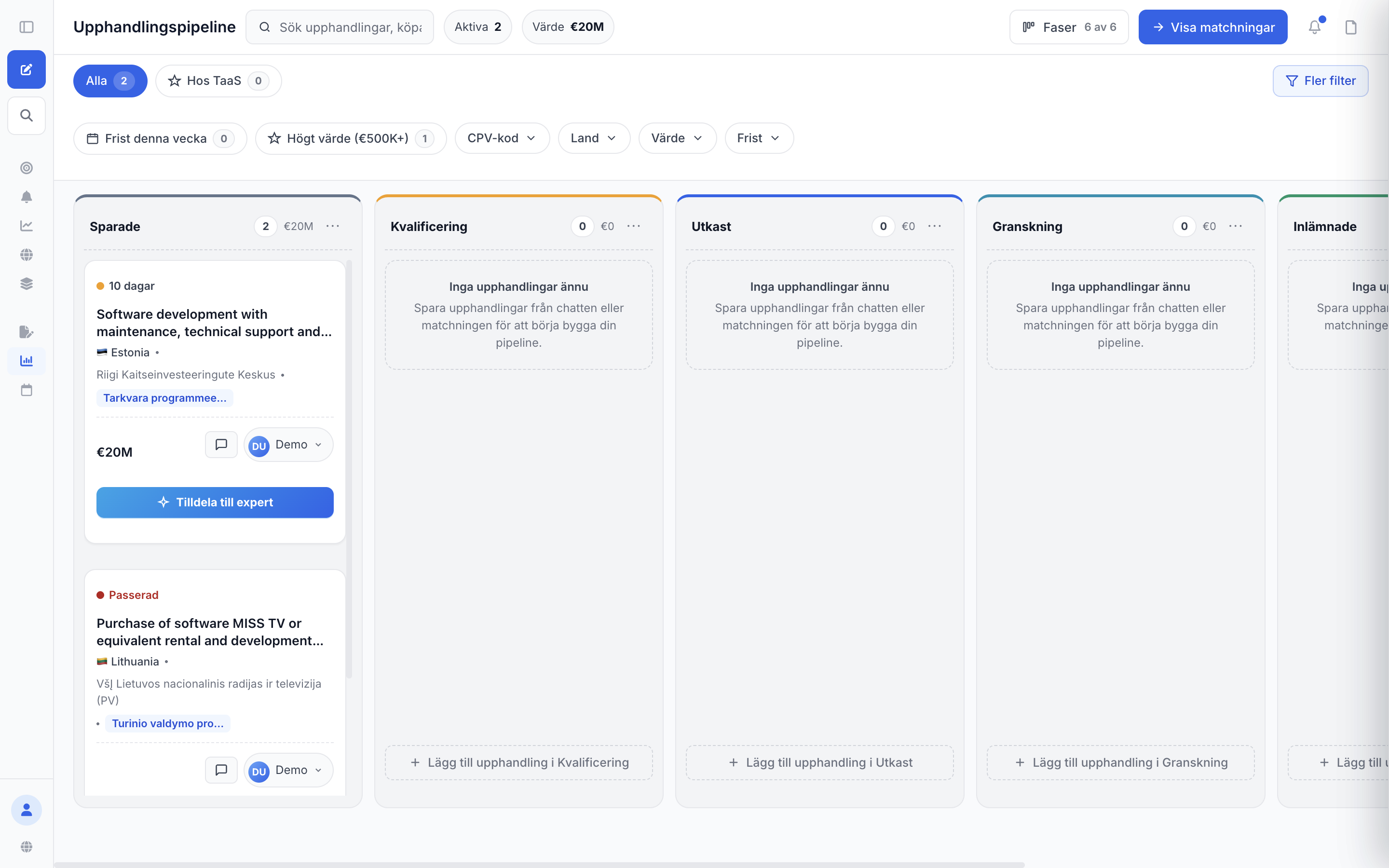Open Kvalificering column options menu

634,226
